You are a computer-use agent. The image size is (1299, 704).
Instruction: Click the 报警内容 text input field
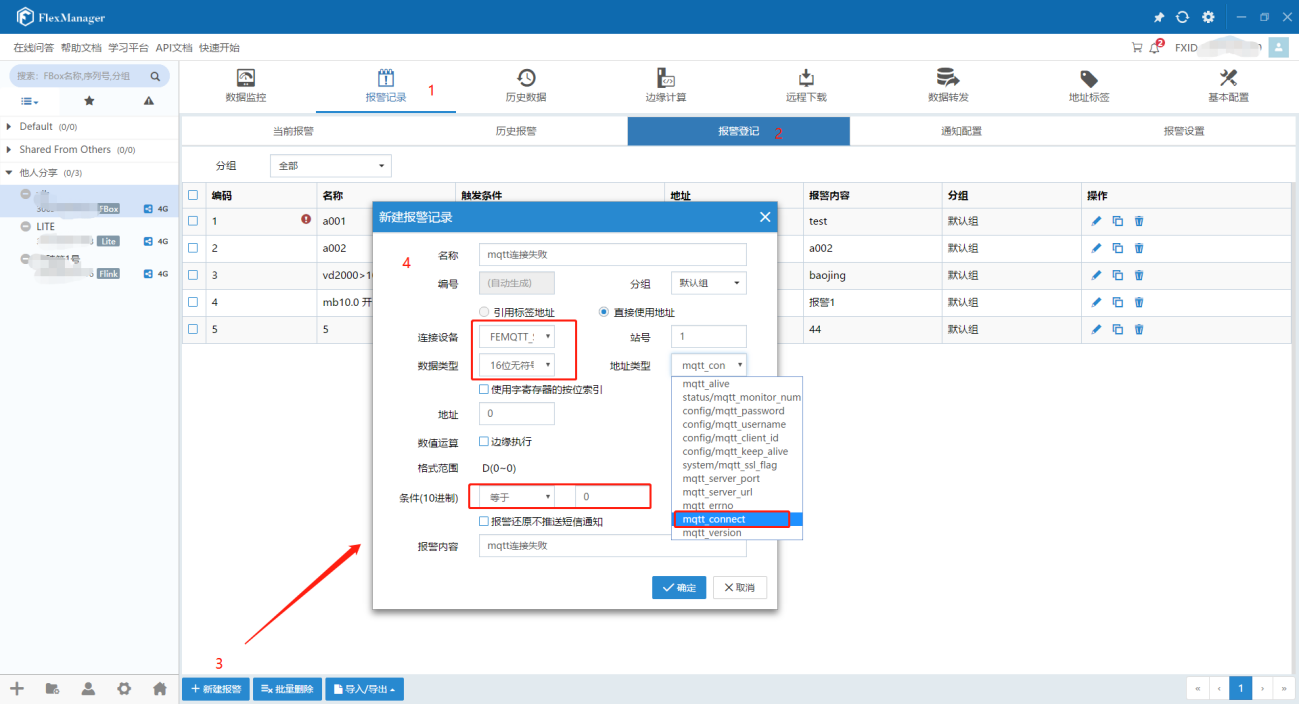[612, 546]
